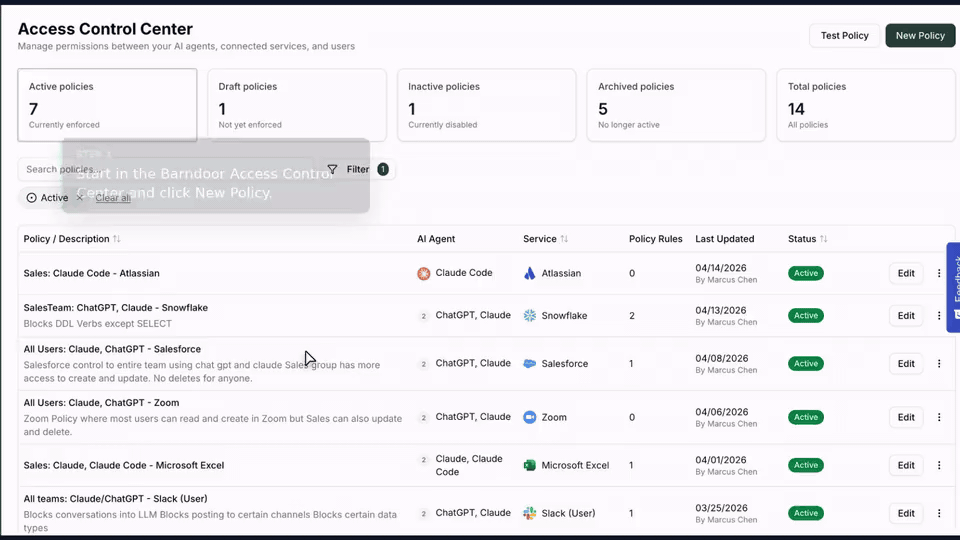Open policy All Users: Claude, ChatGPT - Salesforce
This screenshot has width=960, height=540.
112,349
